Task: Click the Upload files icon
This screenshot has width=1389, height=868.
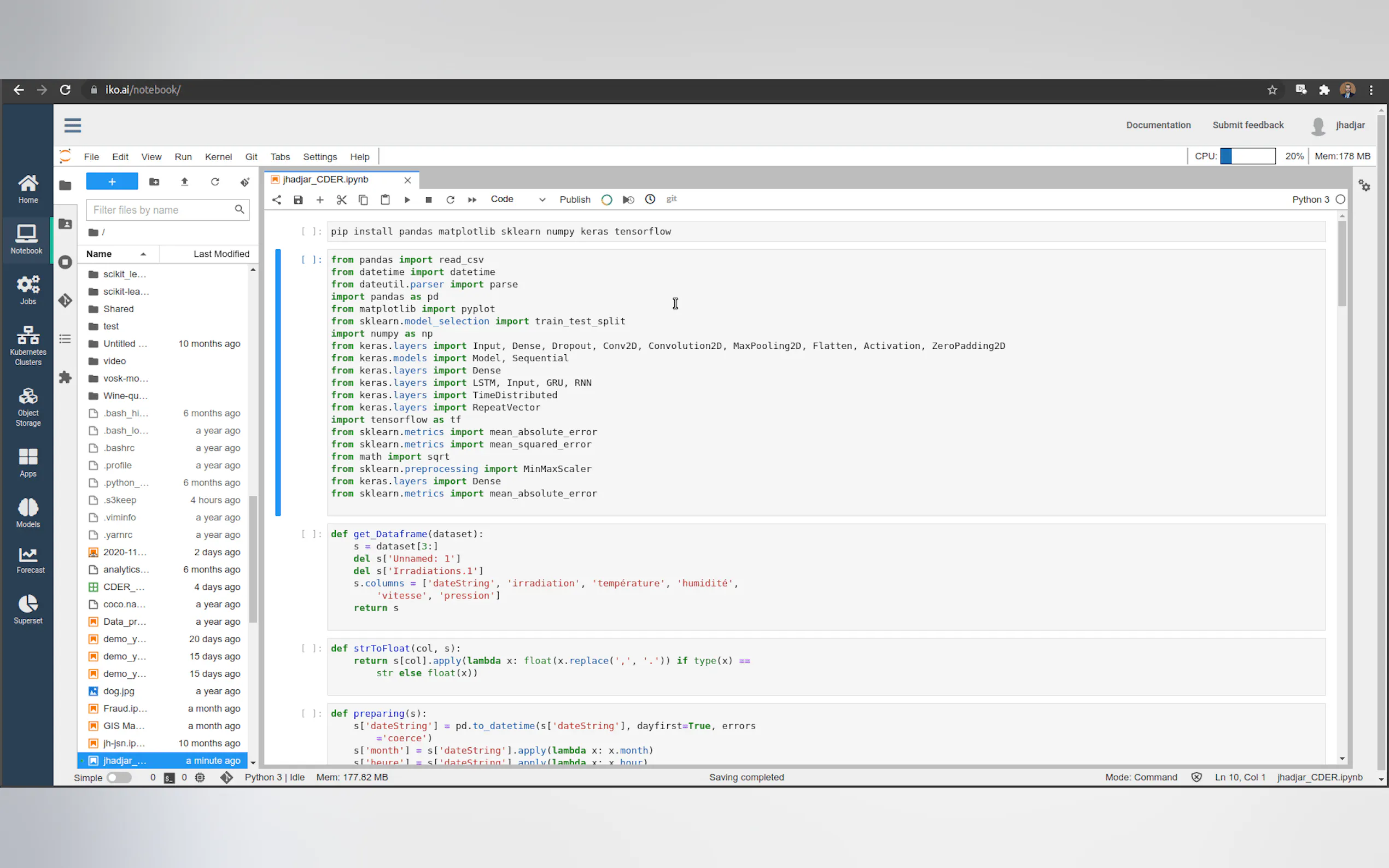Action: (x=184, y=182)
